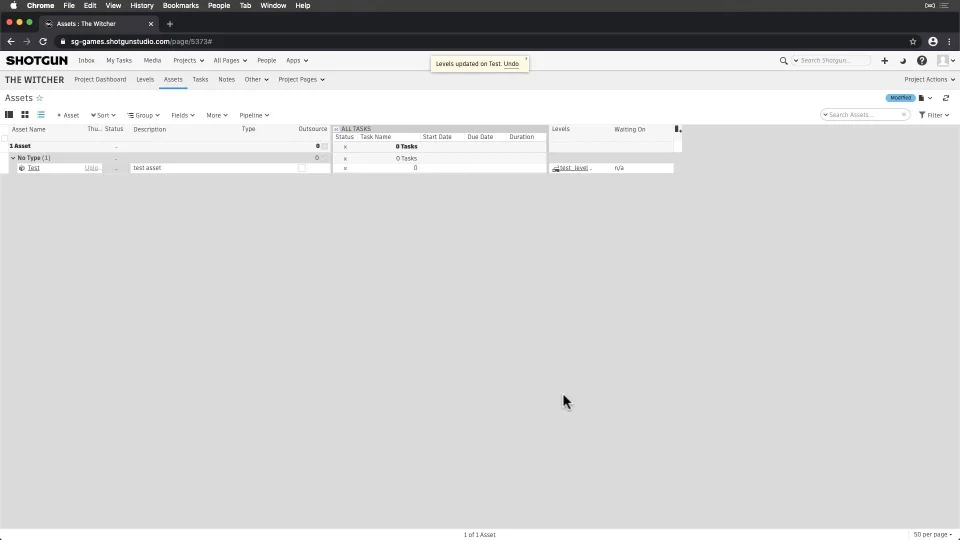Switch to master-detail view icon
The image size is (960, 540).
[x=9, y=114]
